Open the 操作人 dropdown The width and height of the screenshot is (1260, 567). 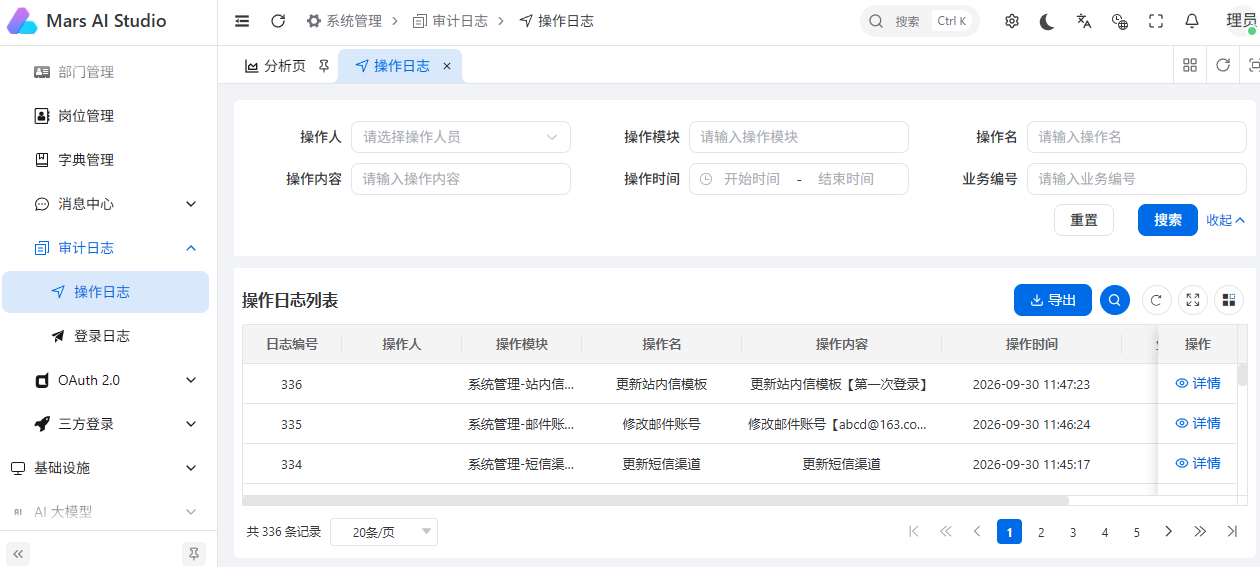(x=461, y=137)
